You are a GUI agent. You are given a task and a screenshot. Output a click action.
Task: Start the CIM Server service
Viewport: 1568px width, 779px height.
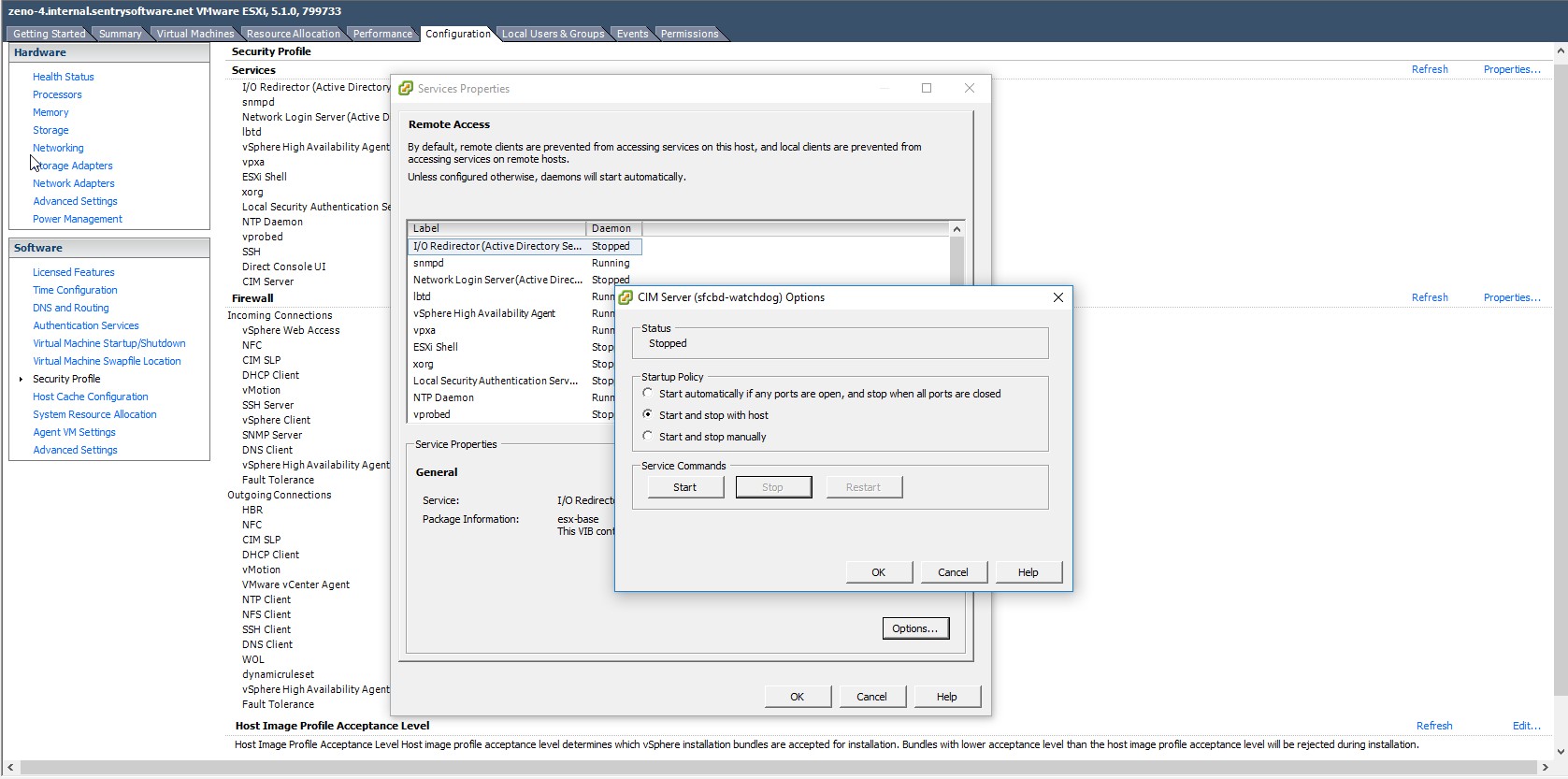(685, 487)
